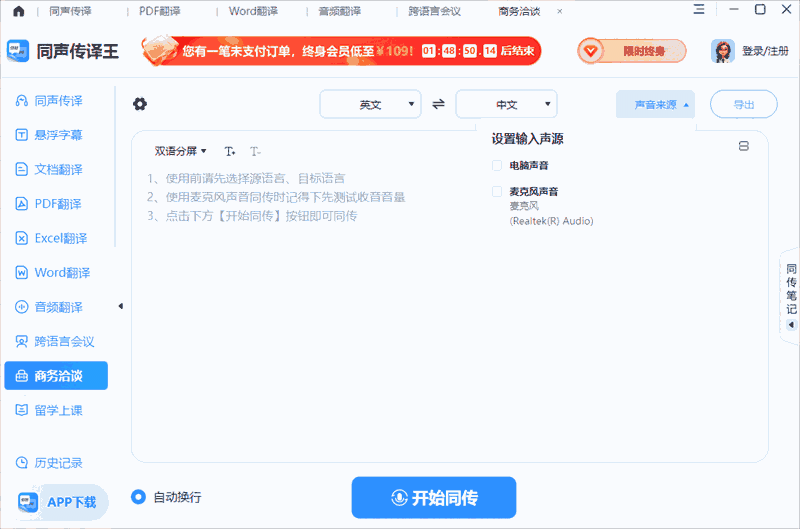The width and height of the screenshot is (800, 529).
Task: Close the 商务洽谈 tab with its x
Action: click(560, 11)
